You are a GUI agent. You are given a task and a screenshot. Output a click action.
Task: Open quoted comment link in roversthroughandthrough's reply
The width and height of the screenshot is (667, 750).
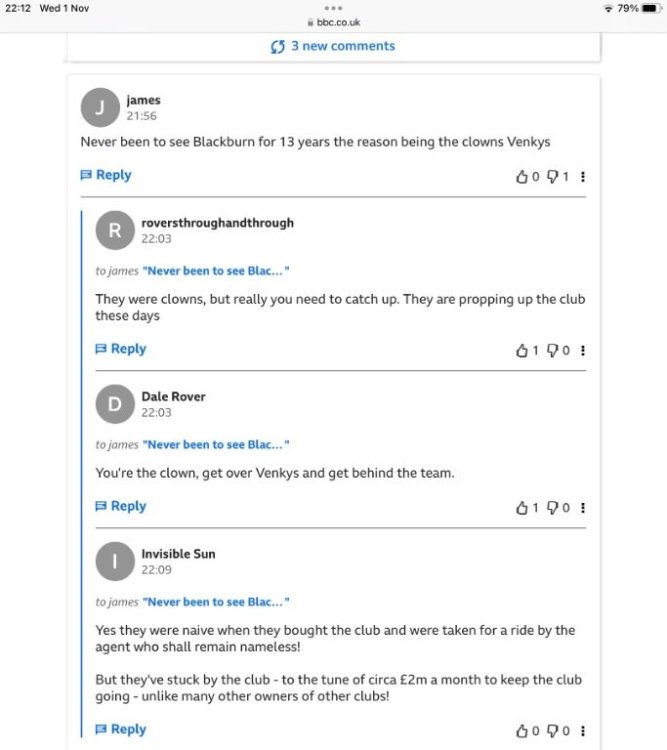tap(216, 271)
